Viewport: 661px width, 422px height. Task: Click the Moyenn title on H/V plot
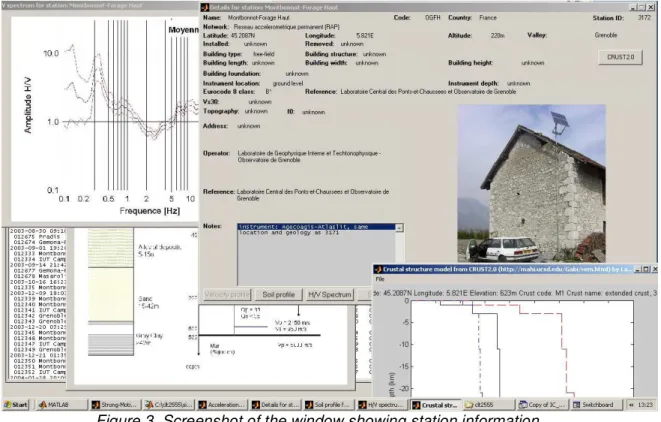tap(183, 30)
